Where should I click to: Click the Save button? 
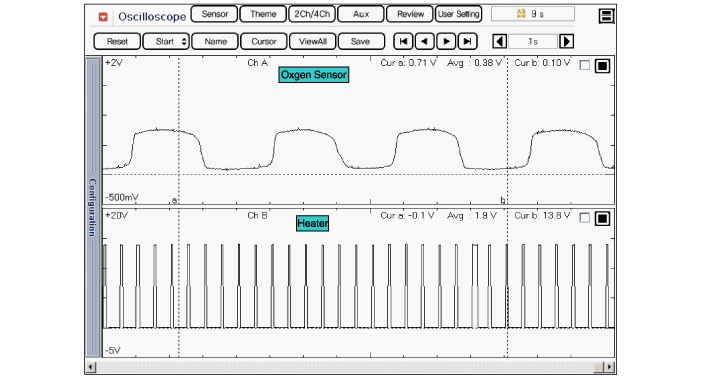(361, 42)
